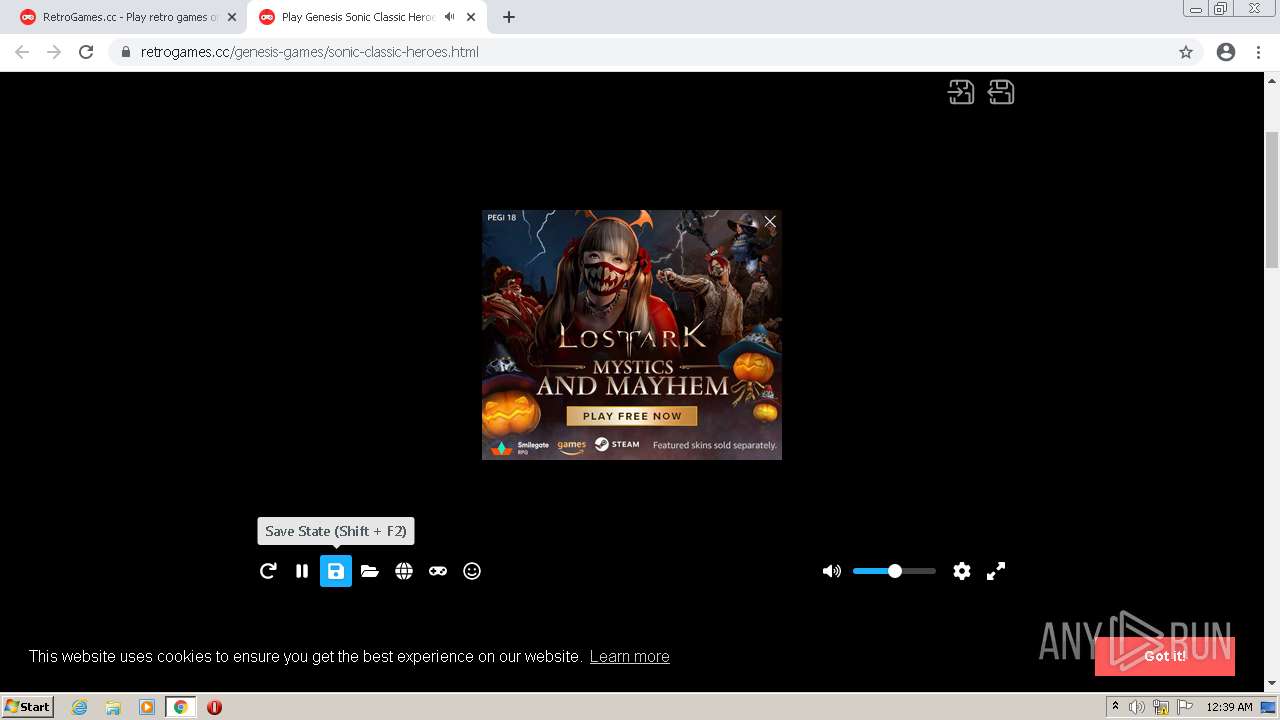The width and height of the screenshot is (1280, 720).
Task: Restart the game with the reload icon
Action: (x=268, y=571)
